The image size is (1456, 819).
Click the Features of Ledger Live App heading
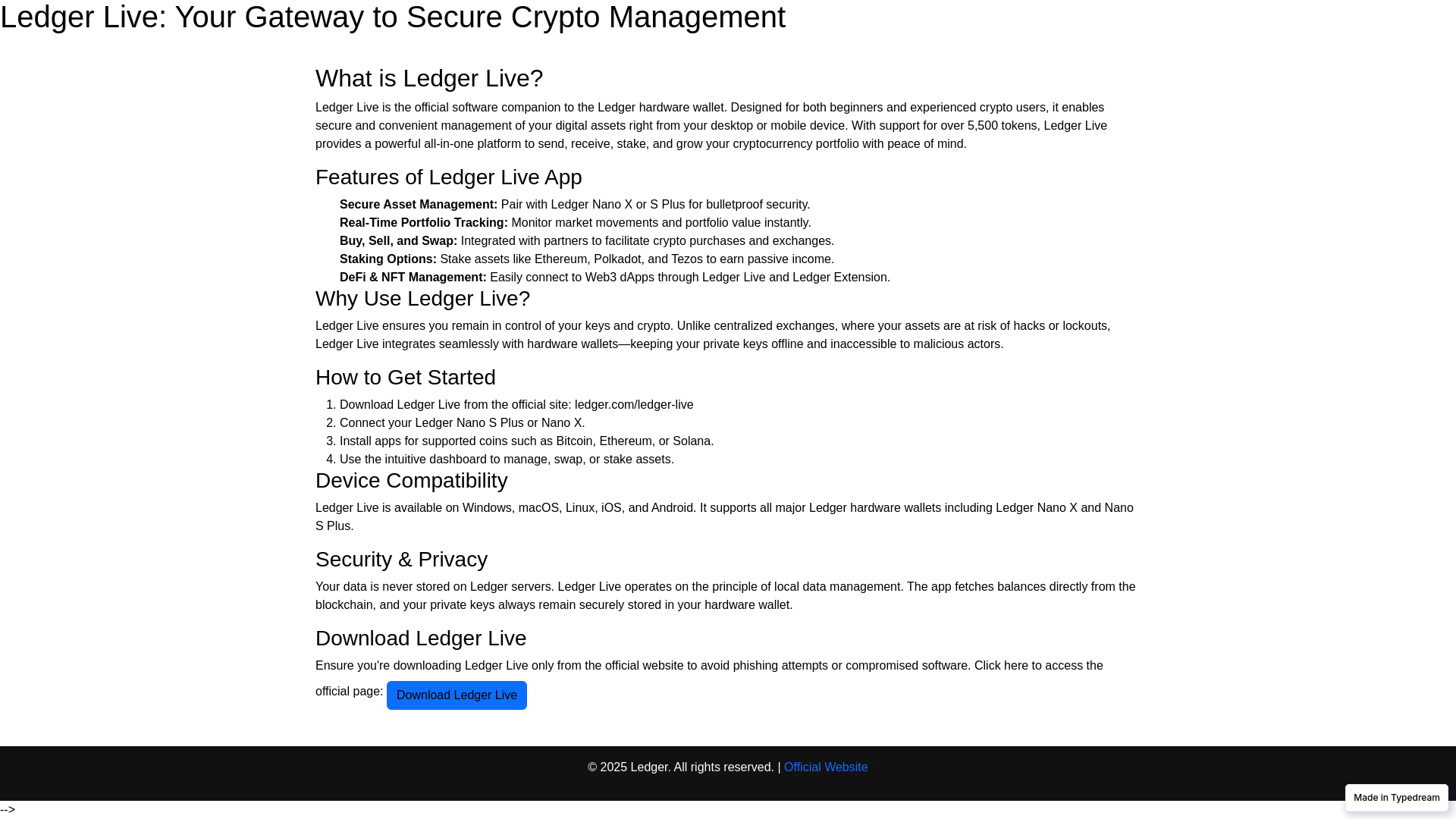[449, 177]
